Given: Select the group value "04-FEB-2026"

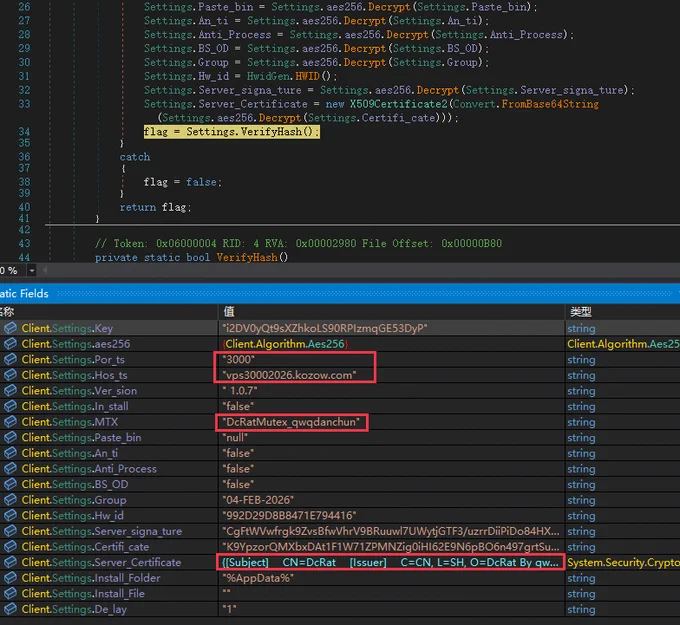Looking at the screenshot, I should point(258,500).
